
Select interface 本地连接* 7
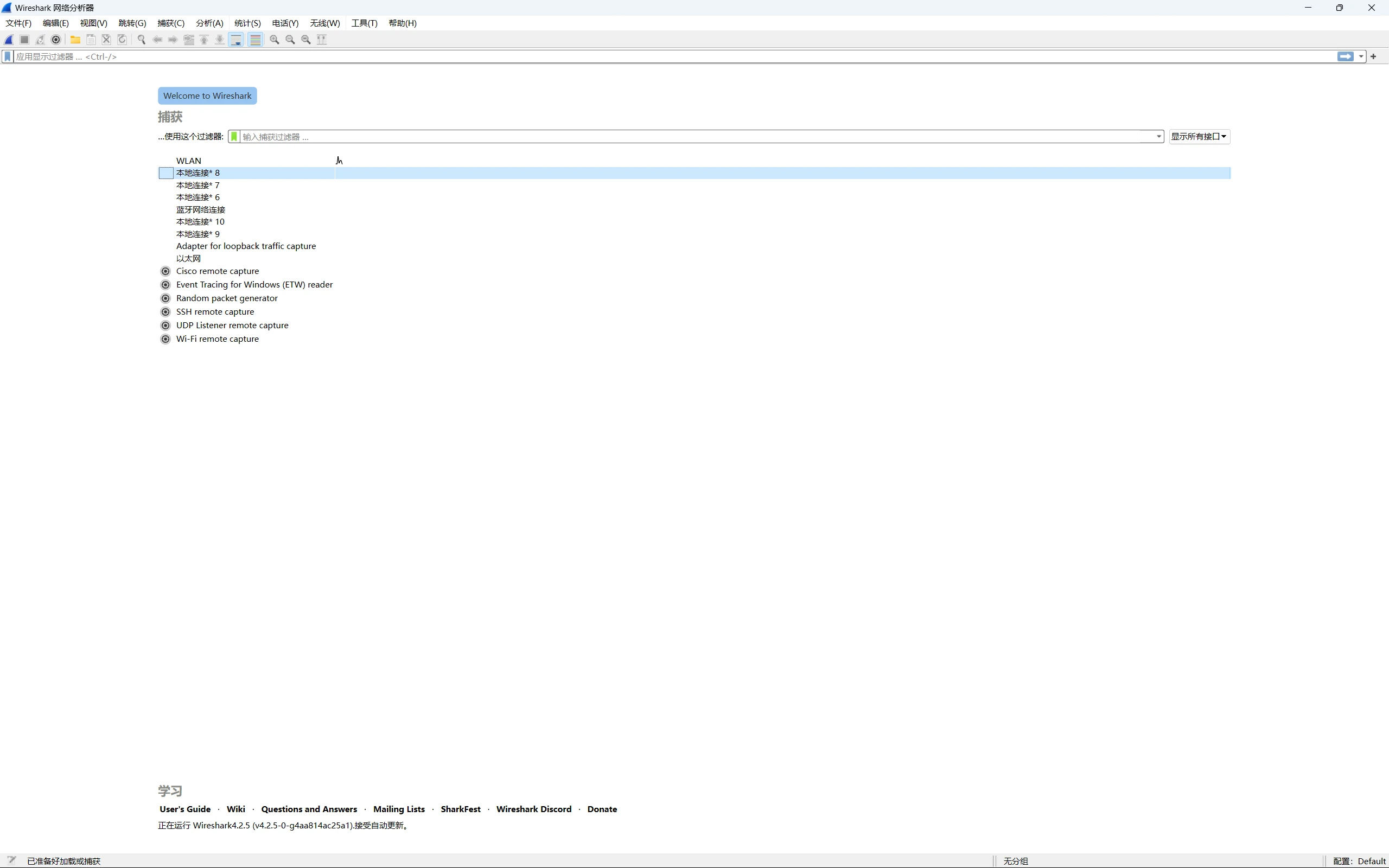(x=694, y=186)
